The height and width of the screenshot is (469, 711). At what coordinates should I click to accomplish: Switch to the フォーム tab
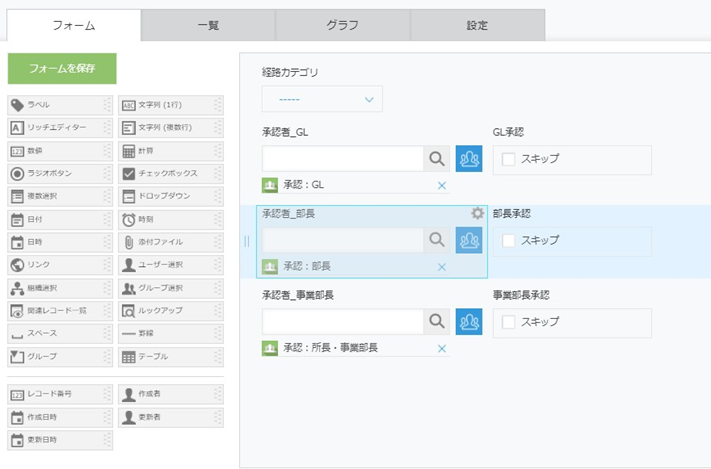pyautogui.click(x=74, y=25)
